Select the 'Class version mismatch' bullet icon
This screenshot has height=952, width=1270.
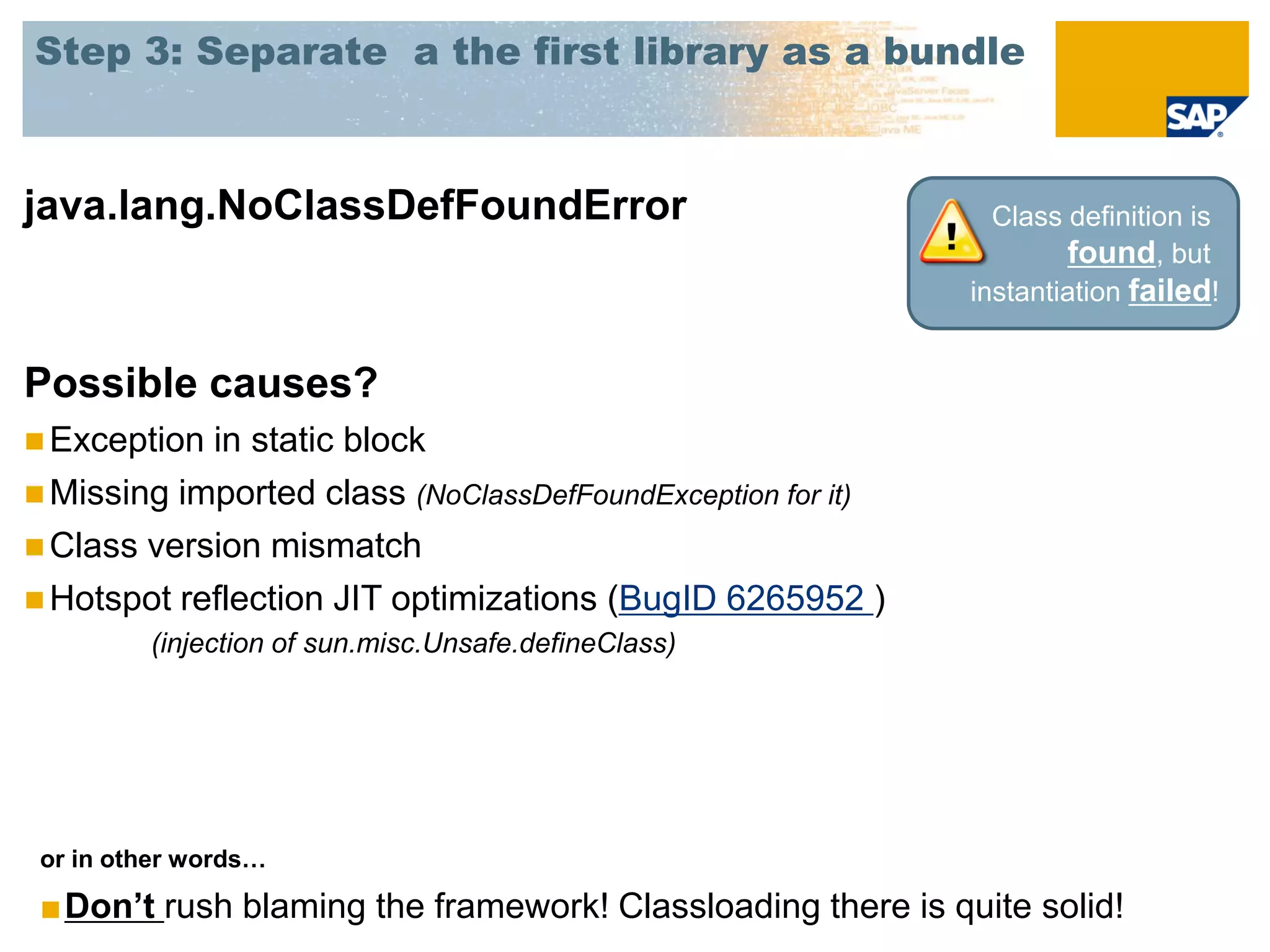point(35,547)
